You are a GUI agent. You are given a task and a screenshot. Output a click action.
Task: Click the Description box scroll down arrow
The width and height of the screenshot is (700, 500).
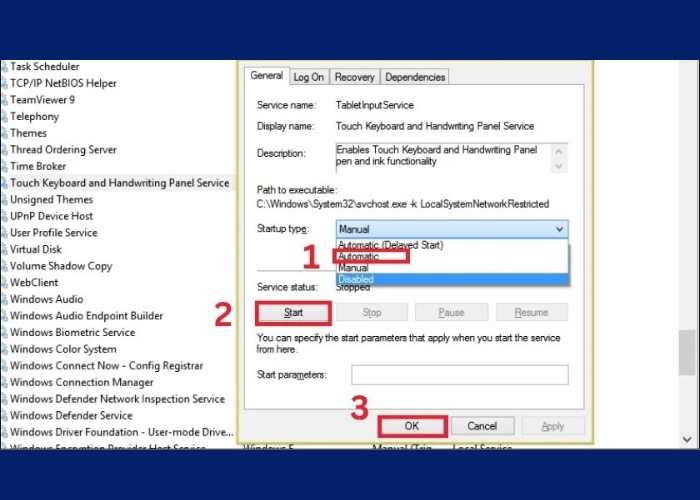[x=559, y=166]
